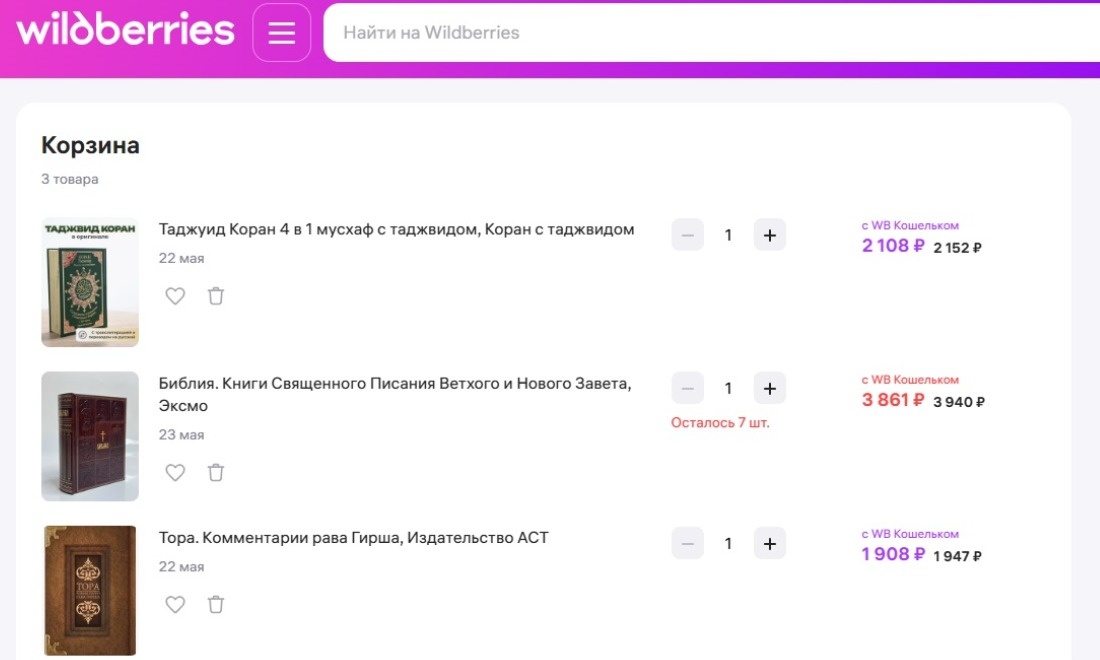The image size is (1100, 660).
Task: Open Таджуид Коран product thumbnail
Action: pos(90,282)
